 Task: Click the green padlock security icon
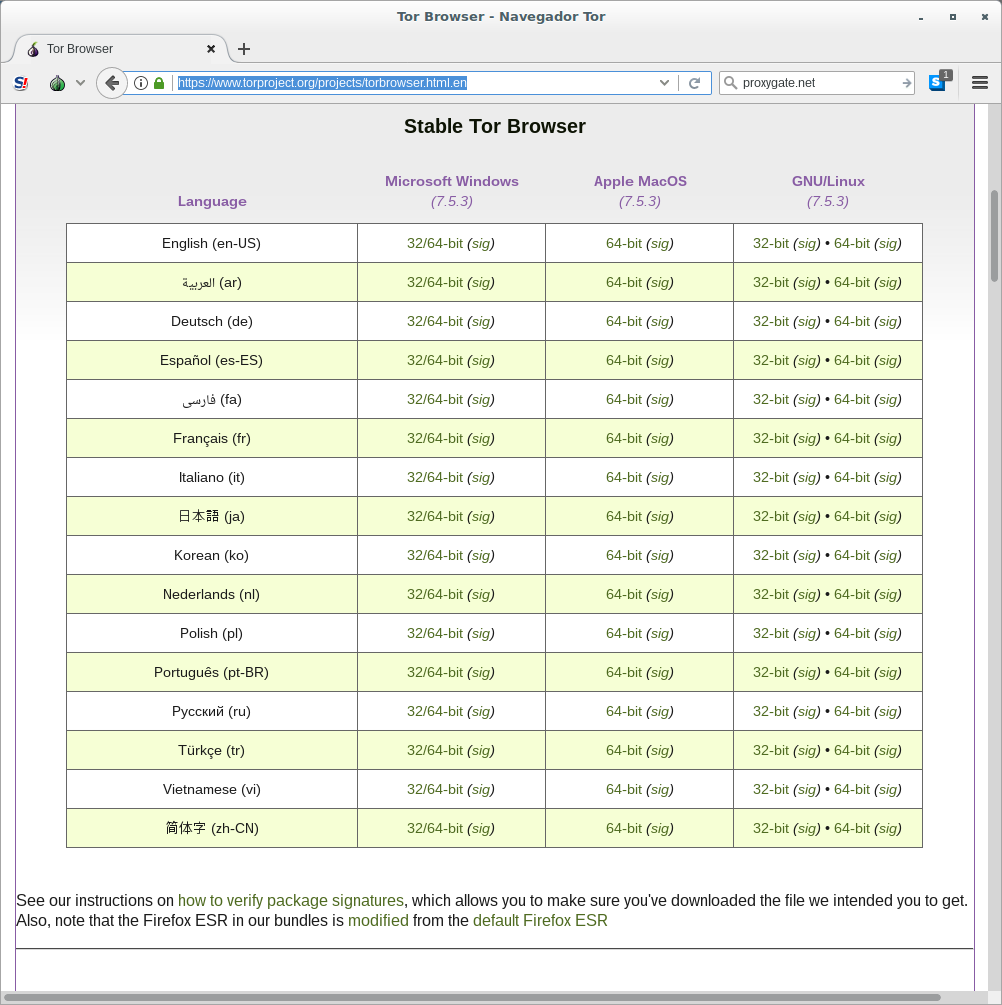pyautogui.click(x=159, y=83)
